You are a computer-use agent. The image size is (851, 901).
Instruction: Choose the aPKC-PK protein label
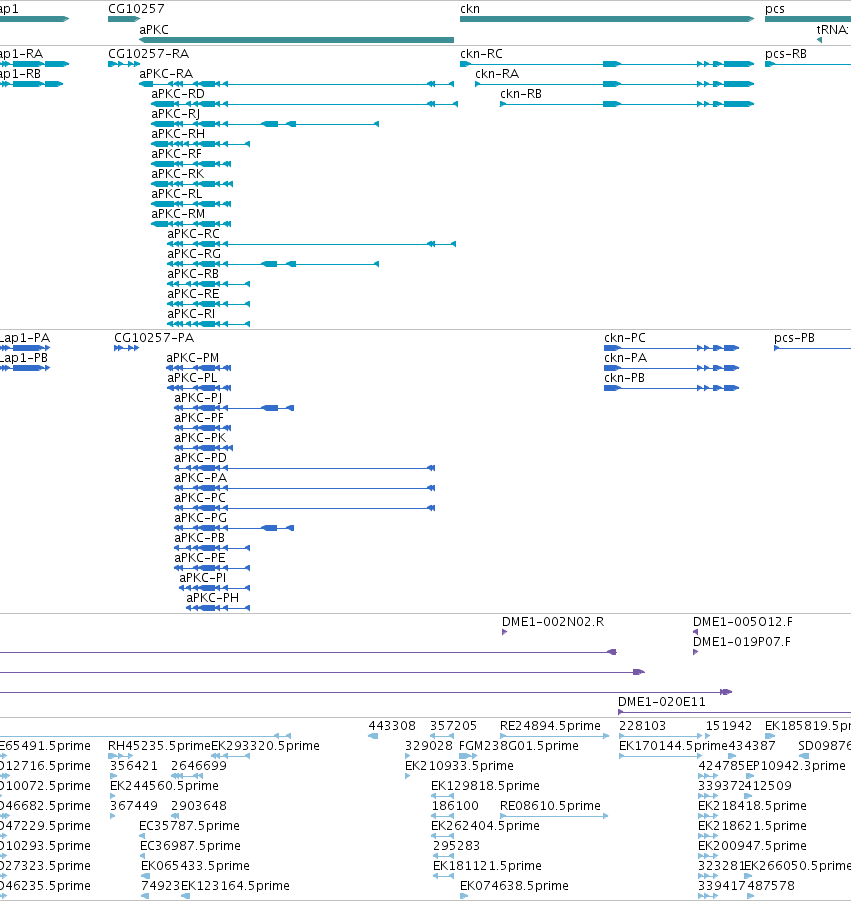(x=200, y=438)
